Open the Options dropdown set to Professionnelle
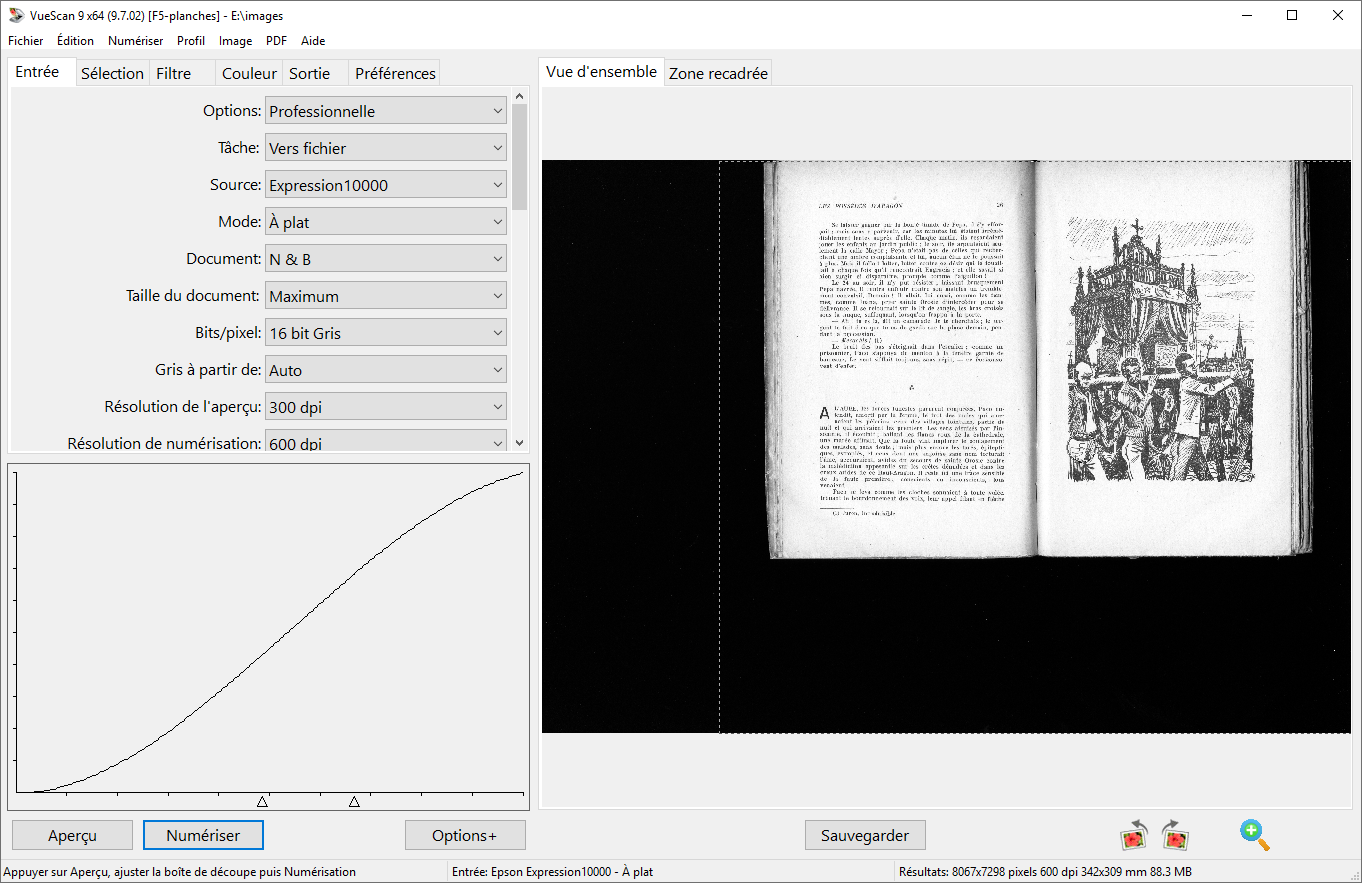This screenshot has height=883, width=1362. click(x=386, y=111)
